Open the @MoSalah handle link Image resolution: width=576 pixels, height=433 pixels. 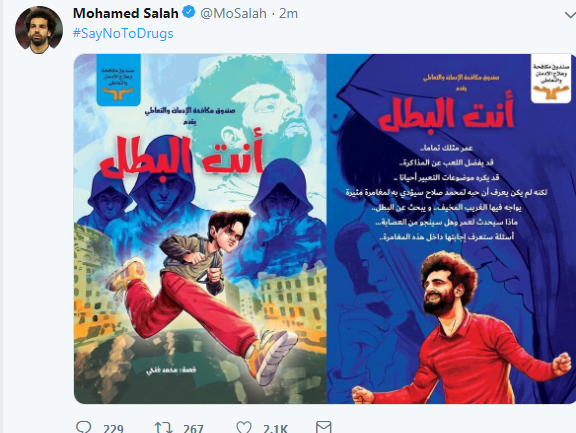tap(233, 14)
